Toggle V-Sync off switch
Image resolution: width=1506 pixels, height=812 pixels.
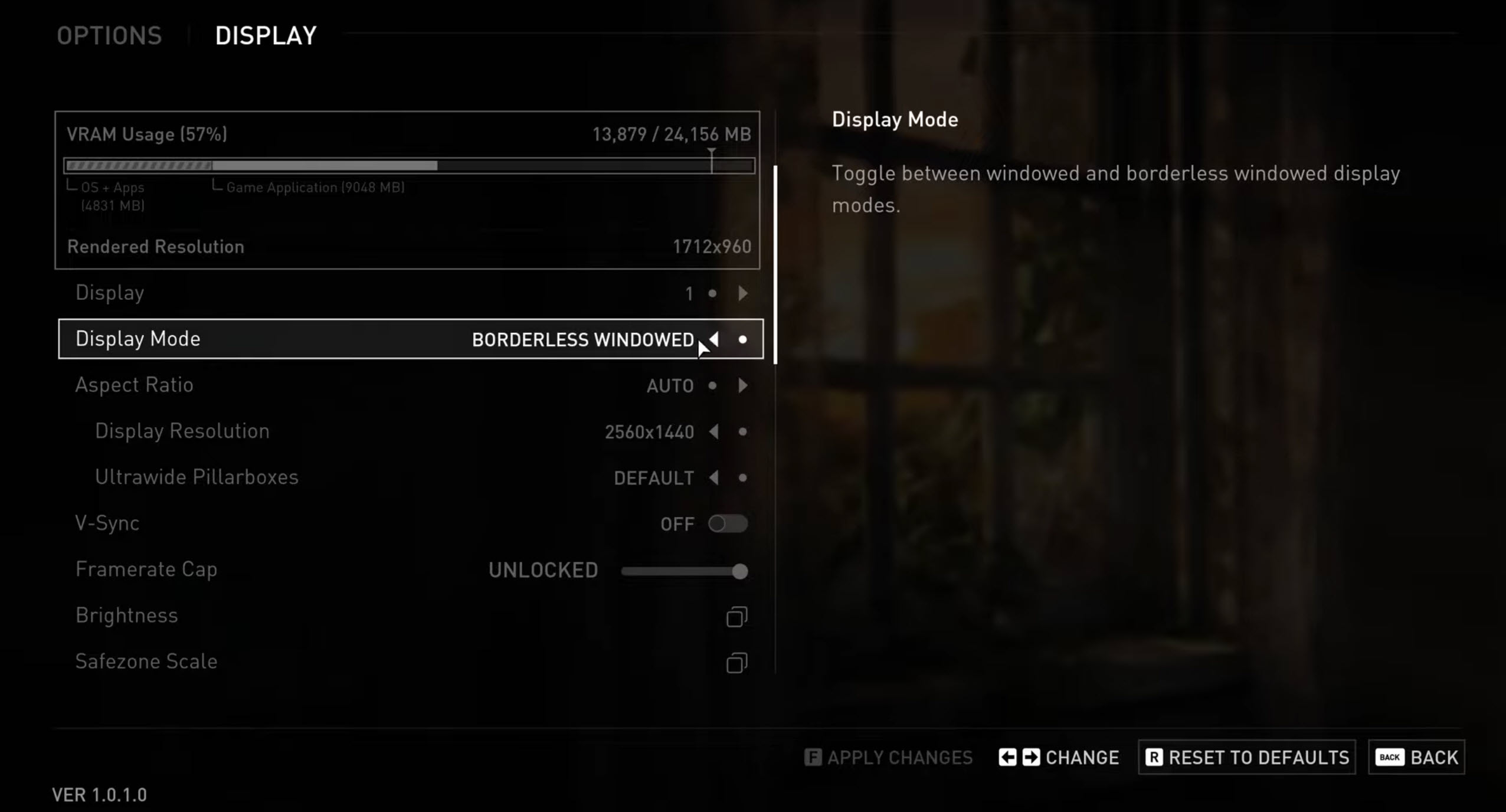(727, 523)
